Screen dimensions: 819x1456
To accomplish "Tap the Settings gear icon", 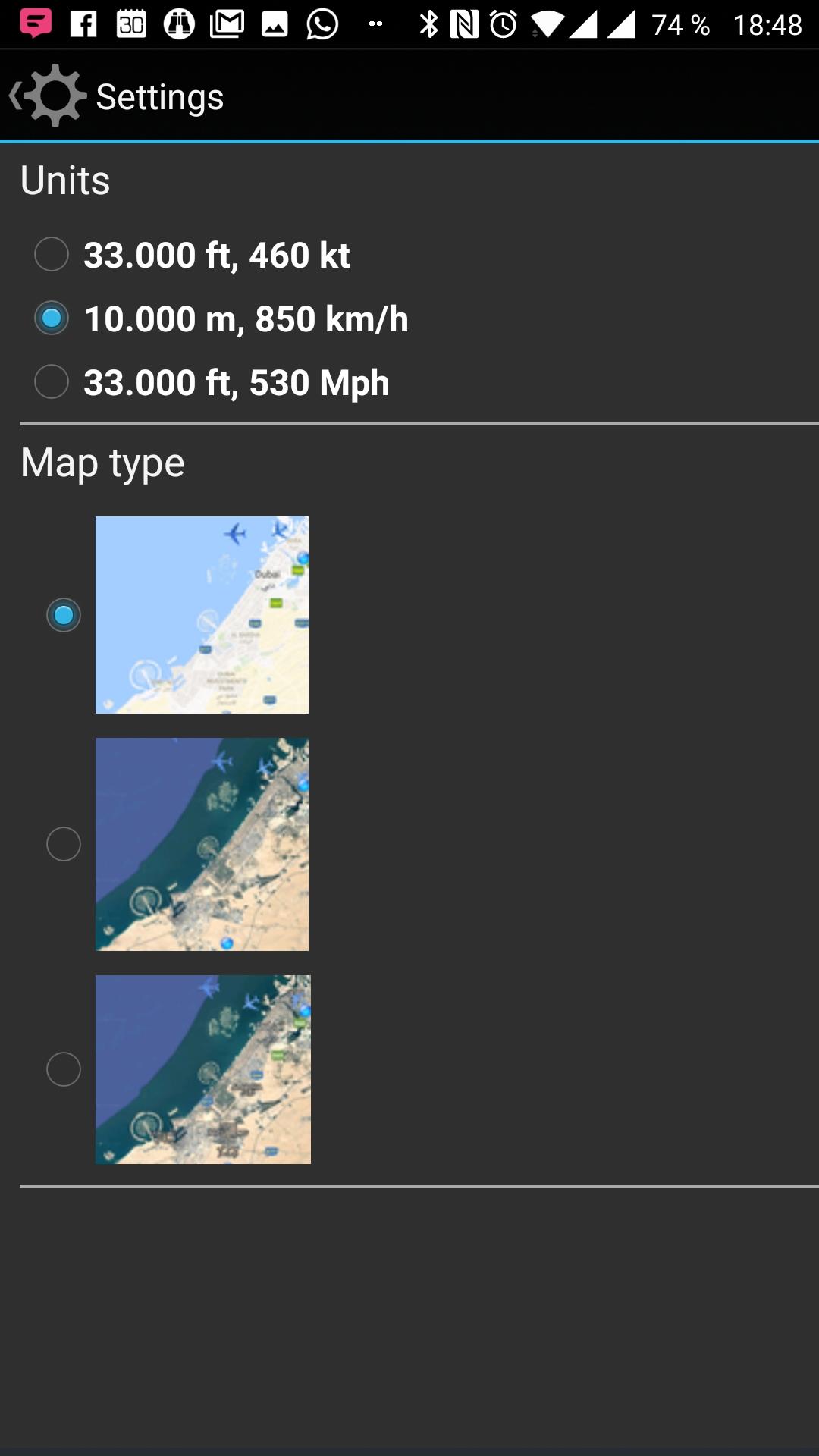I will (55, 96).
